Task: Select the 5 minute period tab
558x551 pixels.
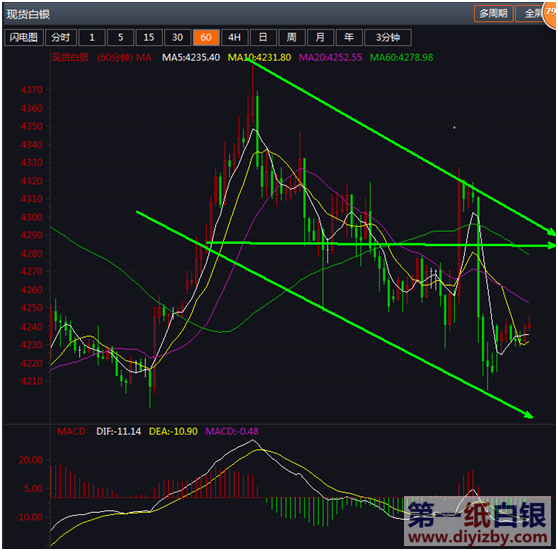Action: tap(121, 37)
